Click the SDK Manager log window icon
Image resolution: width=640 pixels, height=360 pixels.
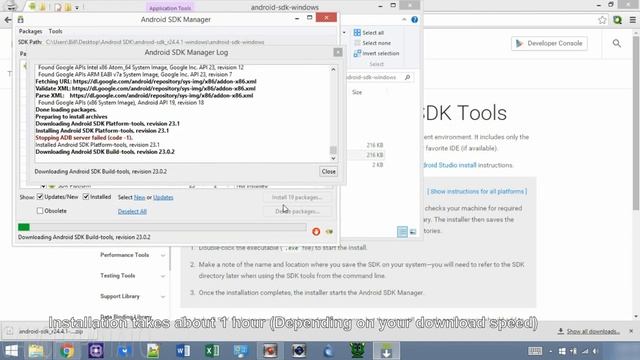[x=329, y=231]
